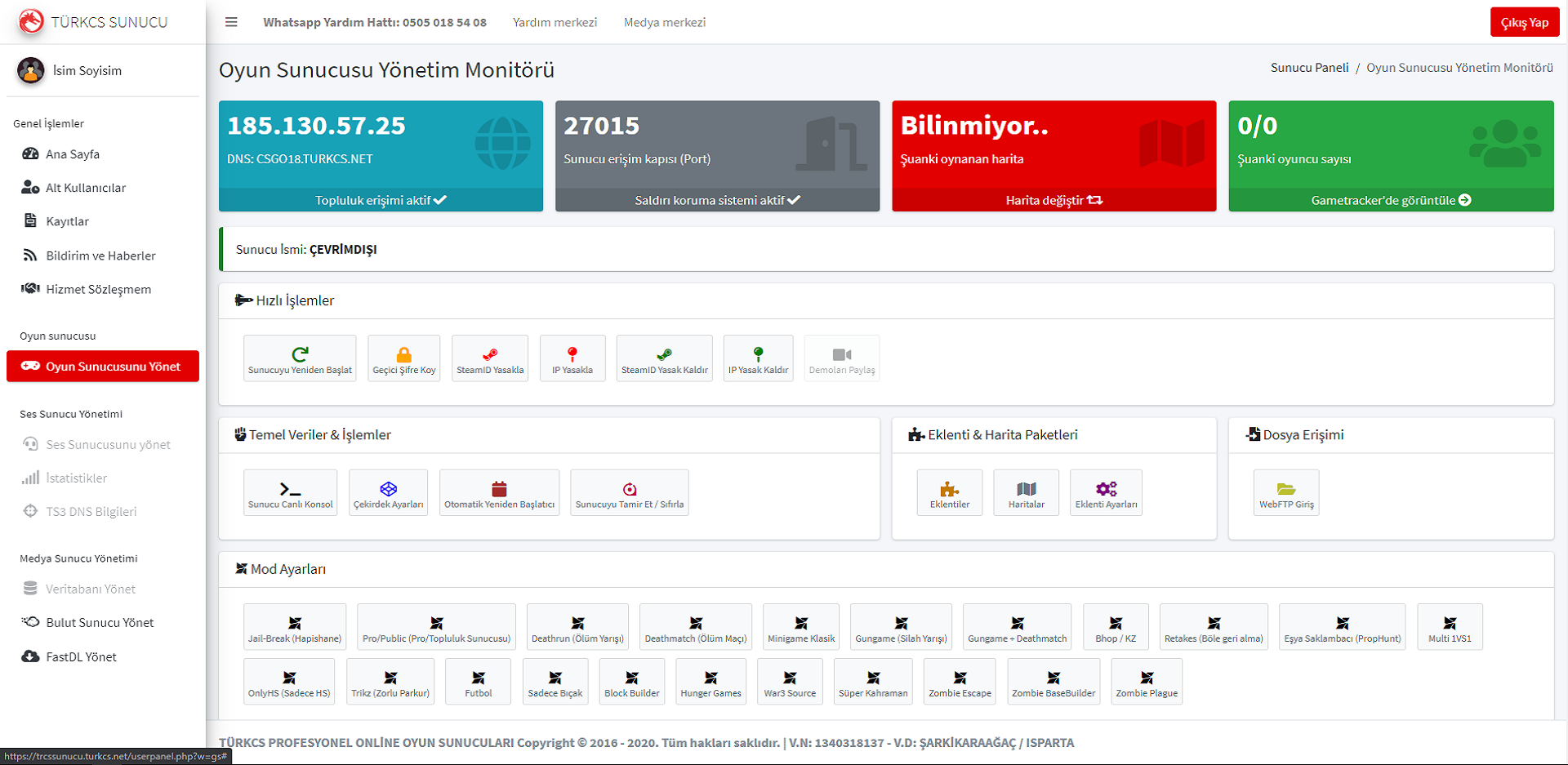
Task: Toggle the hamburger sidebar menu
Action: 231,22
